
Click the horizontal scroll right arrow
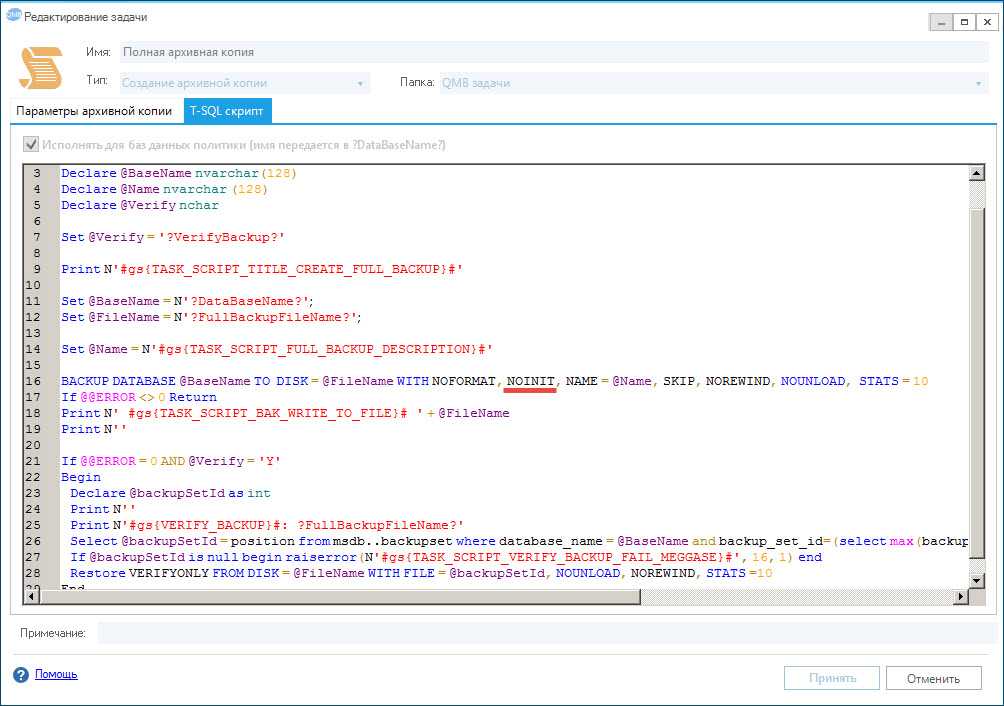coord(960,597)
